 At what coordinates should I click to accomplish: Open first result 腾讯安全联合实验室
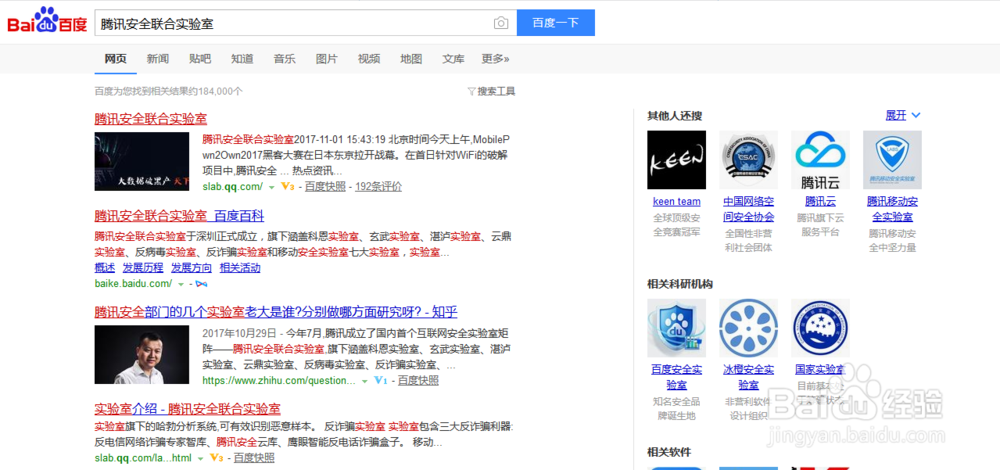[x=151, y=119]
